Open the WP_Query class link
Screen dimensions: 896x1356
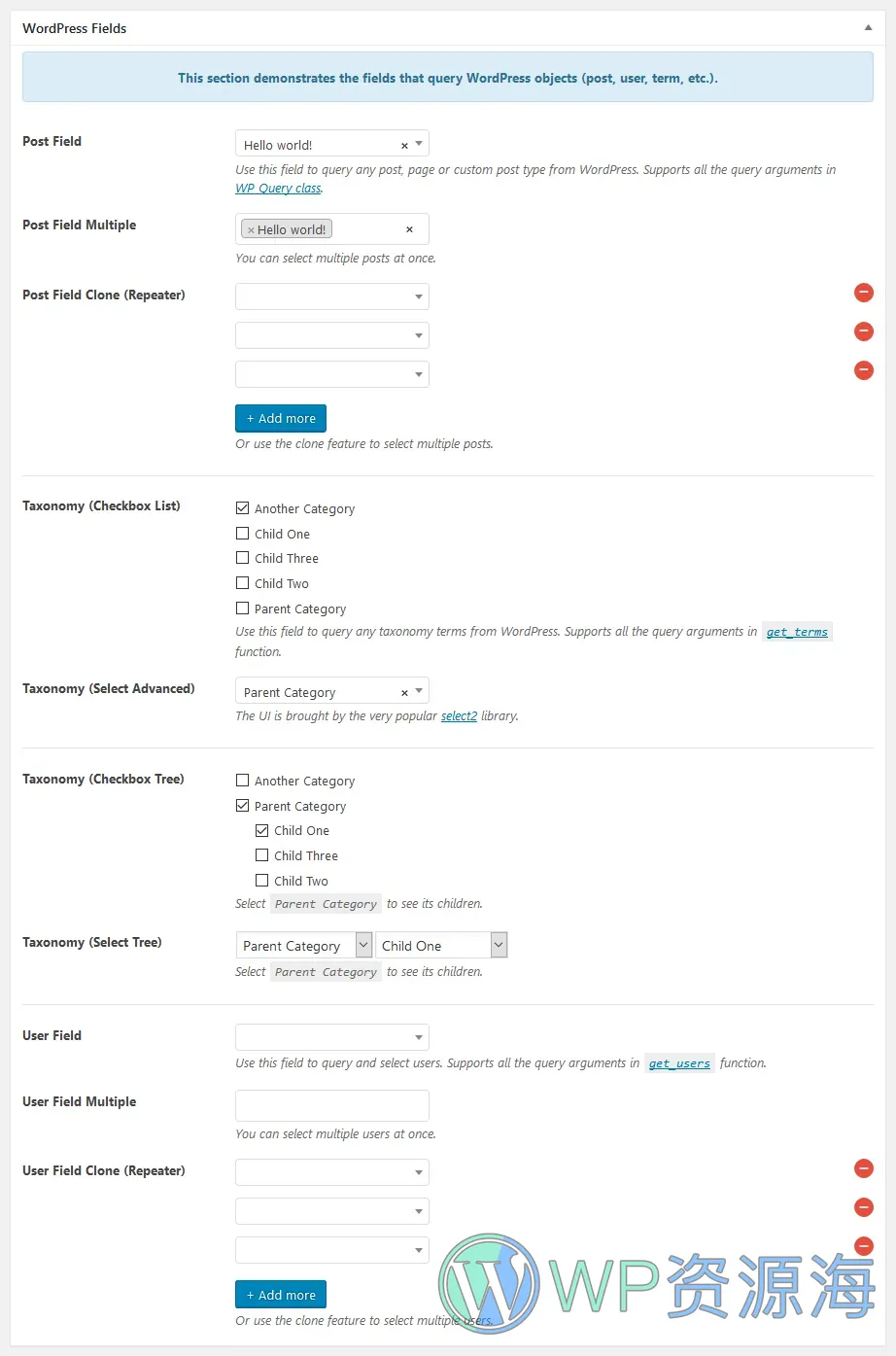[278, 189]
